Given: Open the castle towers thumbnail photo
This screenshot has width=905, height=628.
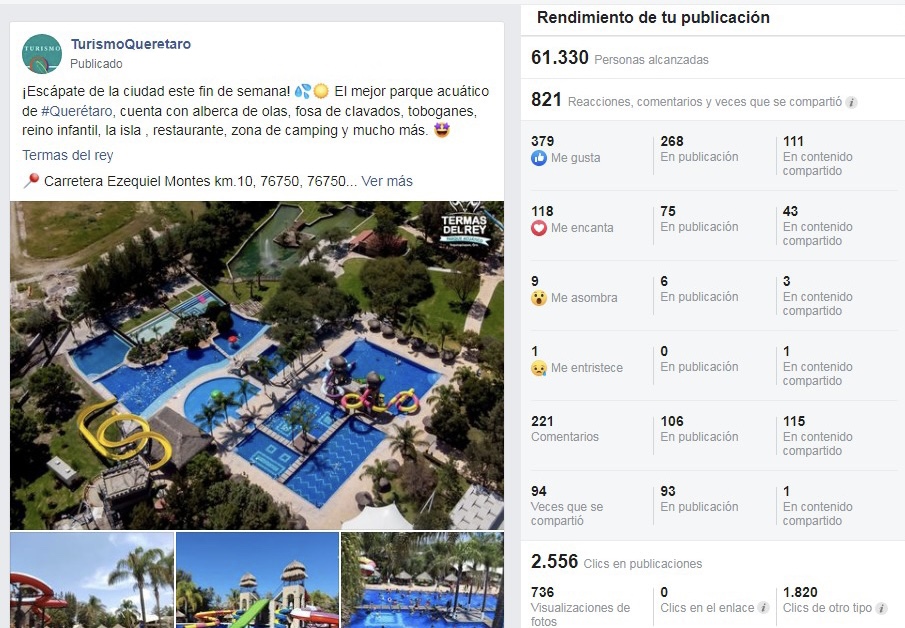Looking at the screenshot, I should coord(257,580).
